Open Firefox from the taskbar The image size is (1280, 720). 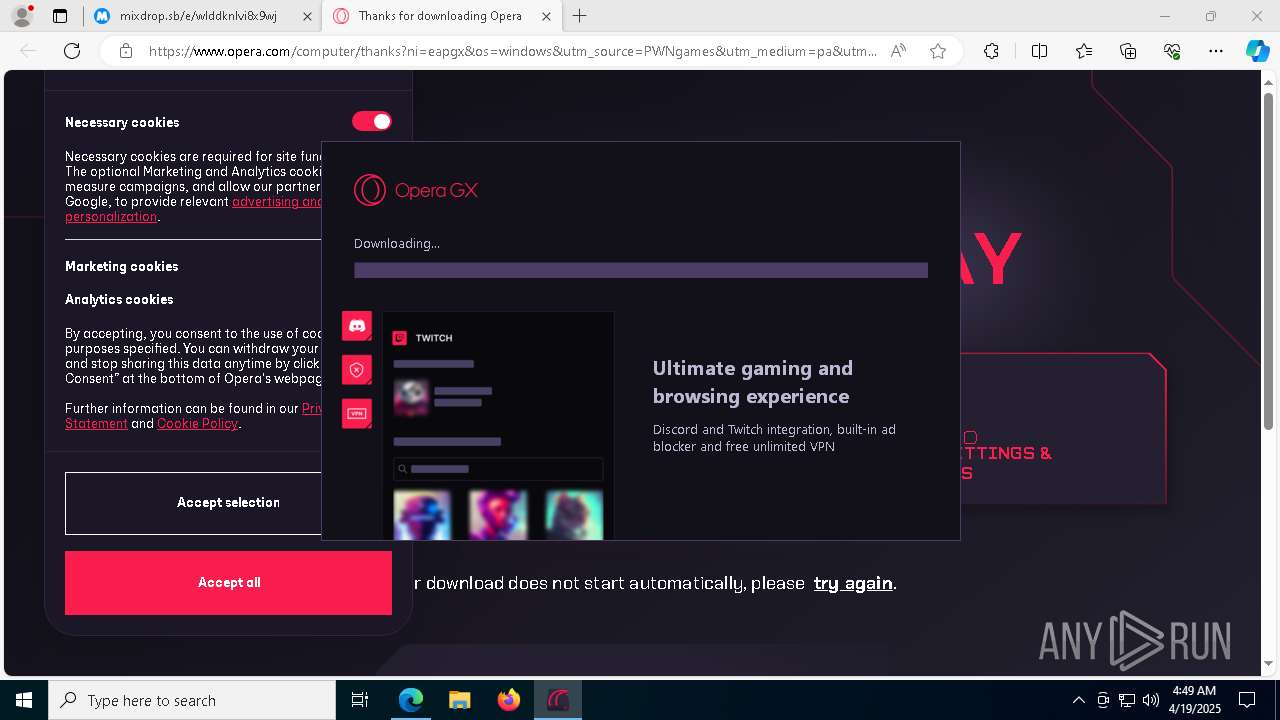pyautogui.click(x=509, y=700)
